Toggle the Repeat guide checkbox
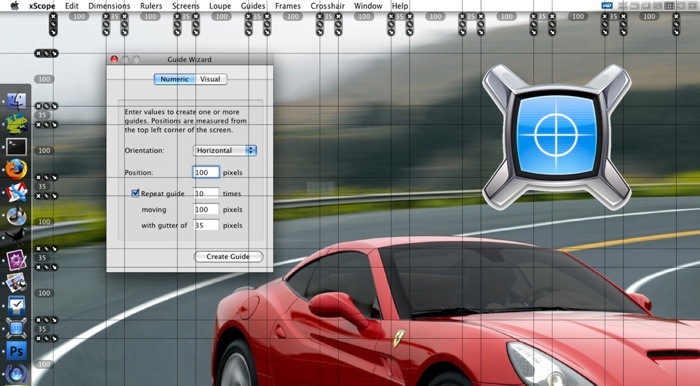 tap(135, 193)
